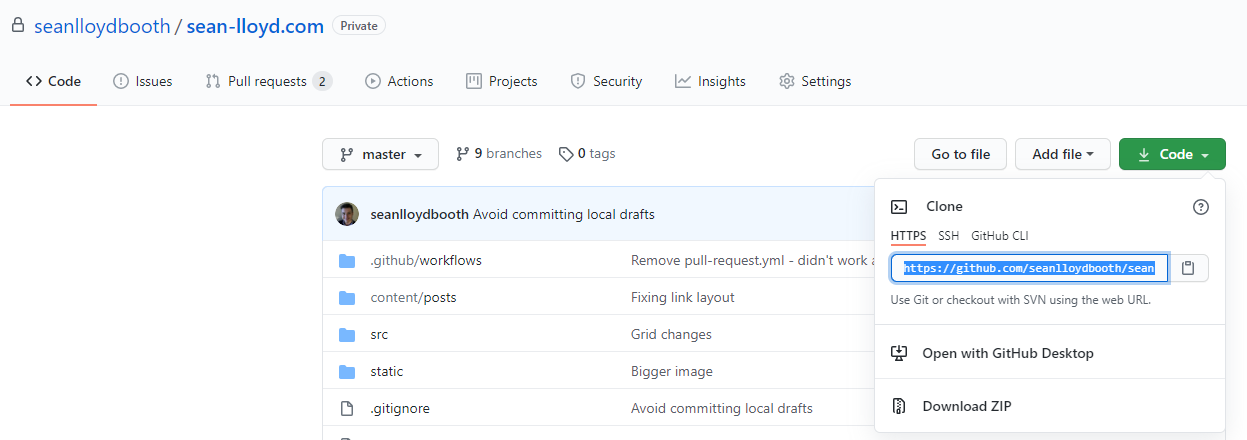This screenshot has height=440, width=1247.
Task: Click the Go to file button
Action: 960,154
